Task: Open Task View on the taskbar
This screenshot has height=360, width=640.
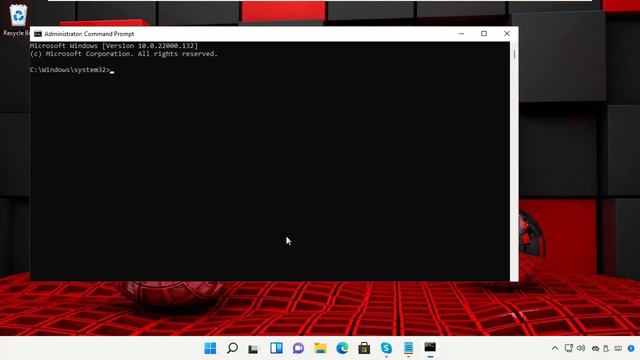Action: point(254,349)
